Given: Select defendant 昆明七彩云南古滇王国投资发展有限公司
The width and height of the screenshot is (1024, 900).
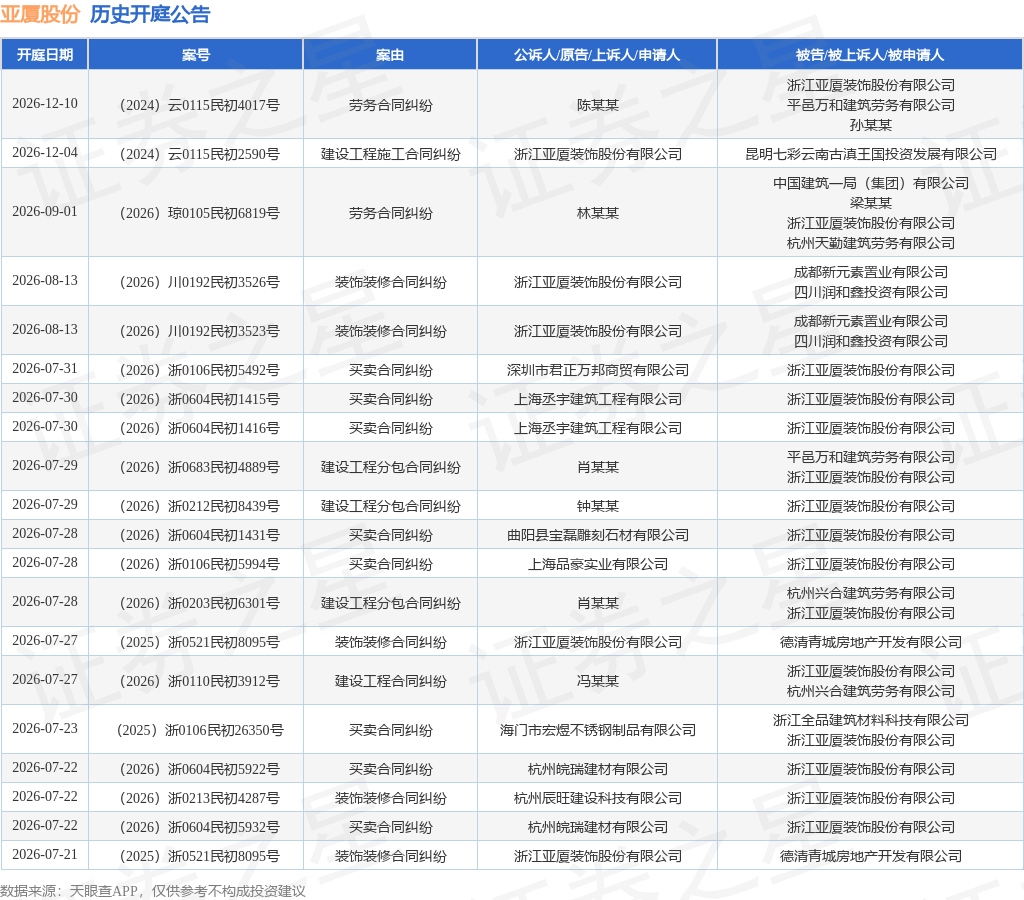Looking at the screenshot, I should (x=871, y=154).
